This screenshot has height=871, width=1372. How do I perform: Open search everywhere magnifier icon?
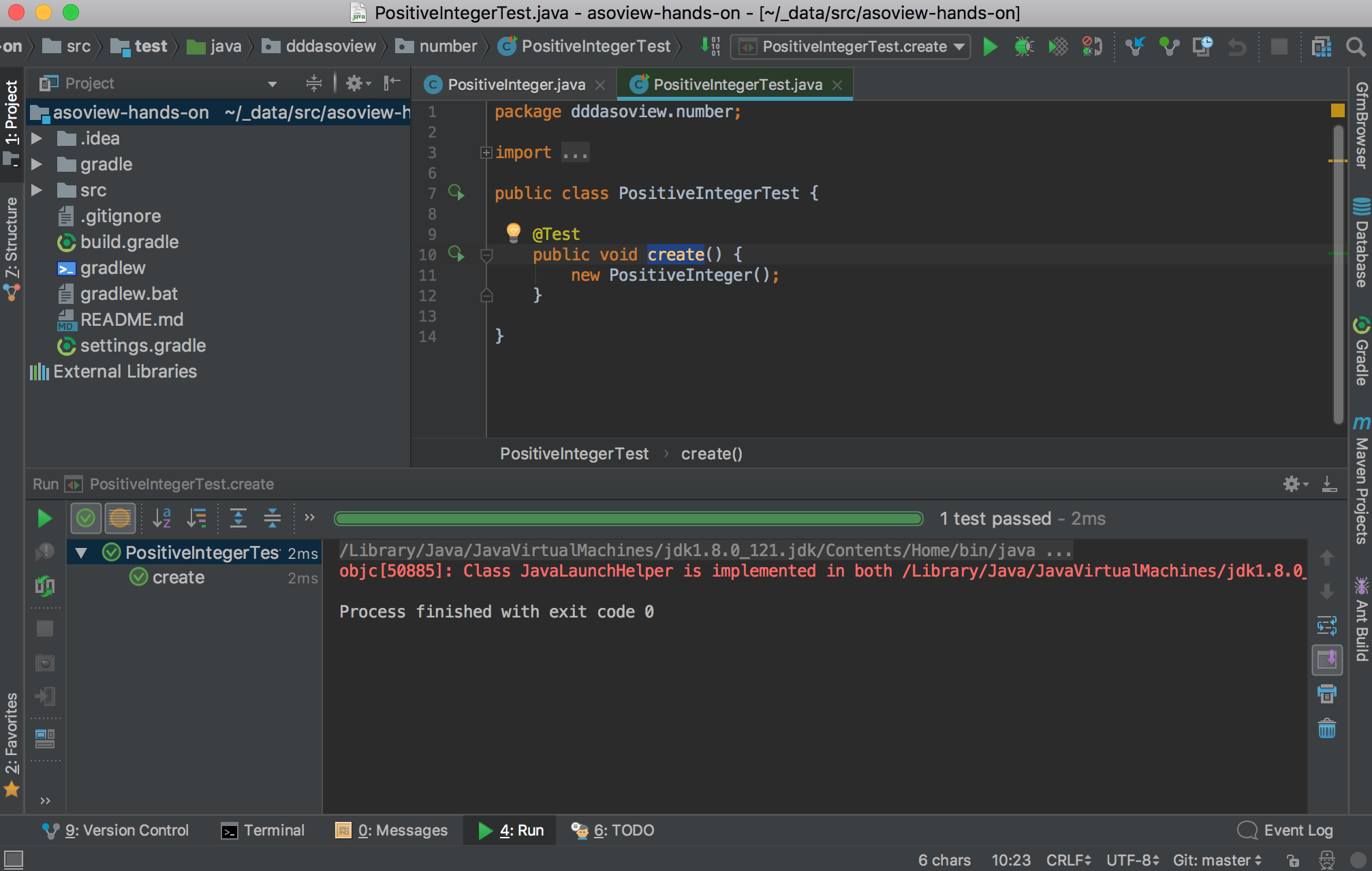coord(1356,46)
